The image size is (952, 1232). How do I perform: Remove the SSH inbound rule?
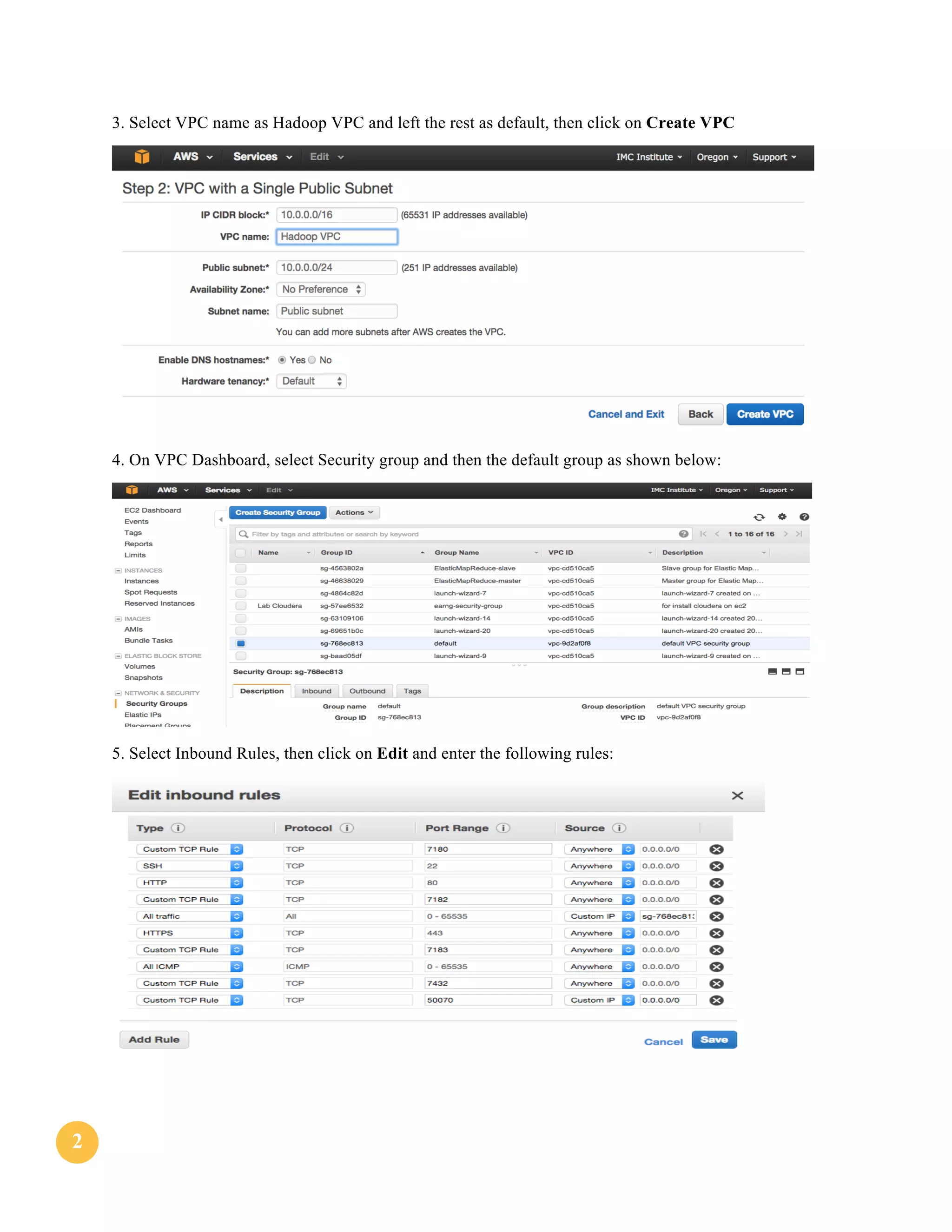[716, 866]
